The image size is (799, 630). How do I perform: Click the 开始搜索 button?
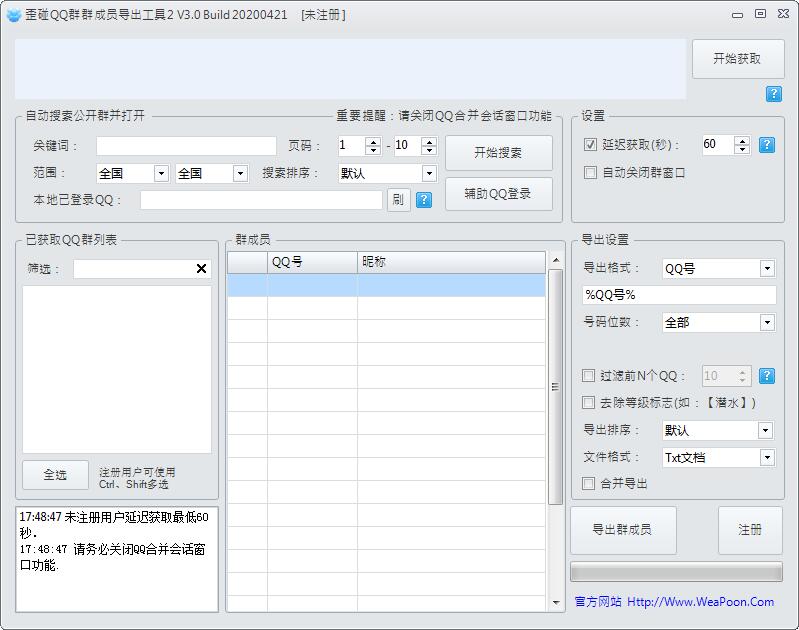pos(498,152)
